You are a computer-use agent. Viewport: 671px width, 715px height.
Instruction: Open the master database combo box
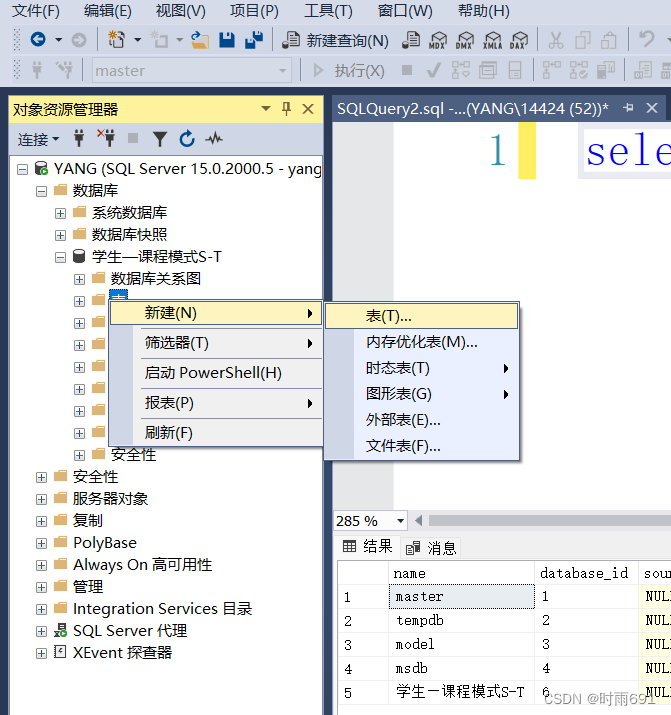tap(191, 71)
